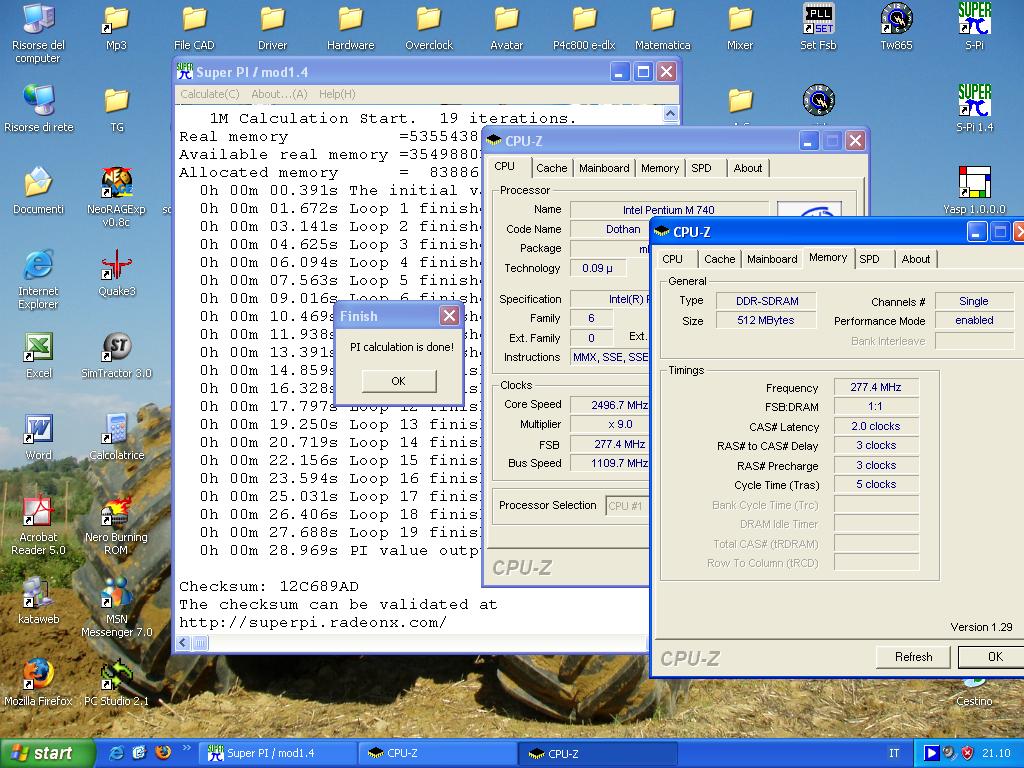Open the Mp3 folder shortcut
The height and width of the screenshot is (768, 1024).
tap(116, 20)
